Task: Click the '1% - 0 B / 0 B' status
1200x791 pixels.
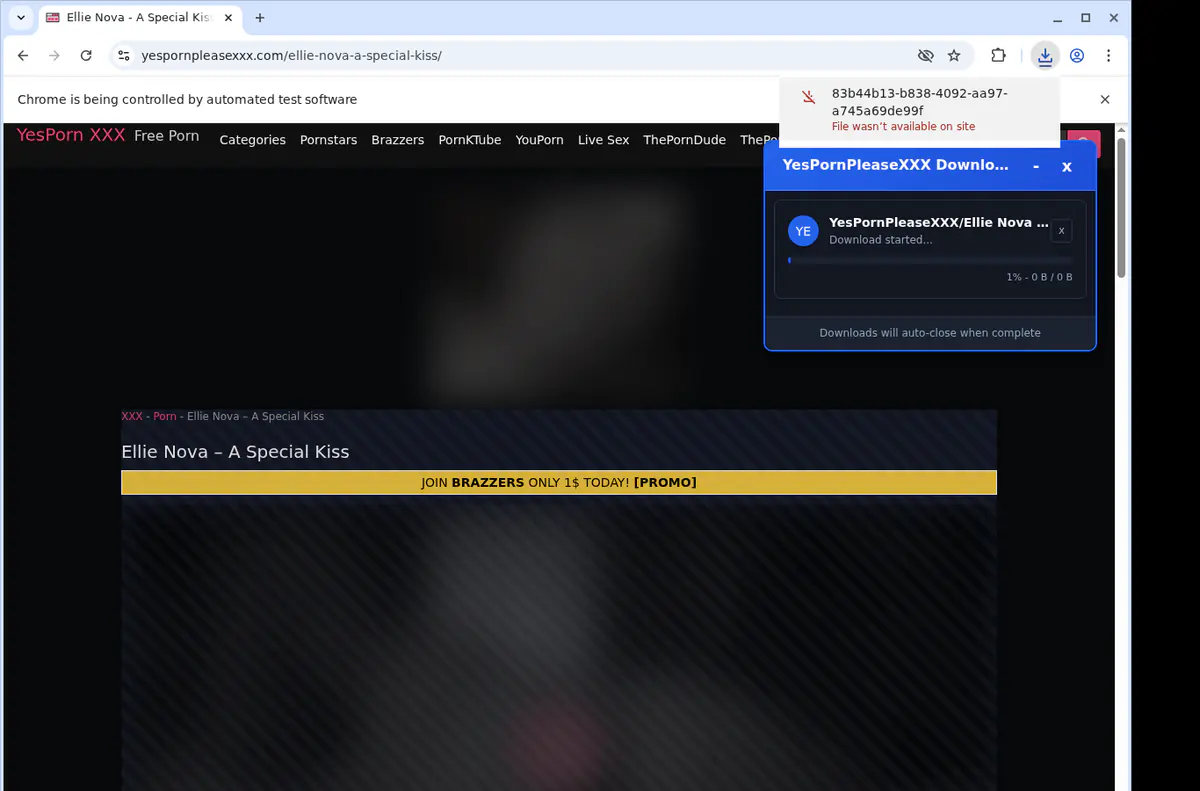Action: [x=1039, y=277]
